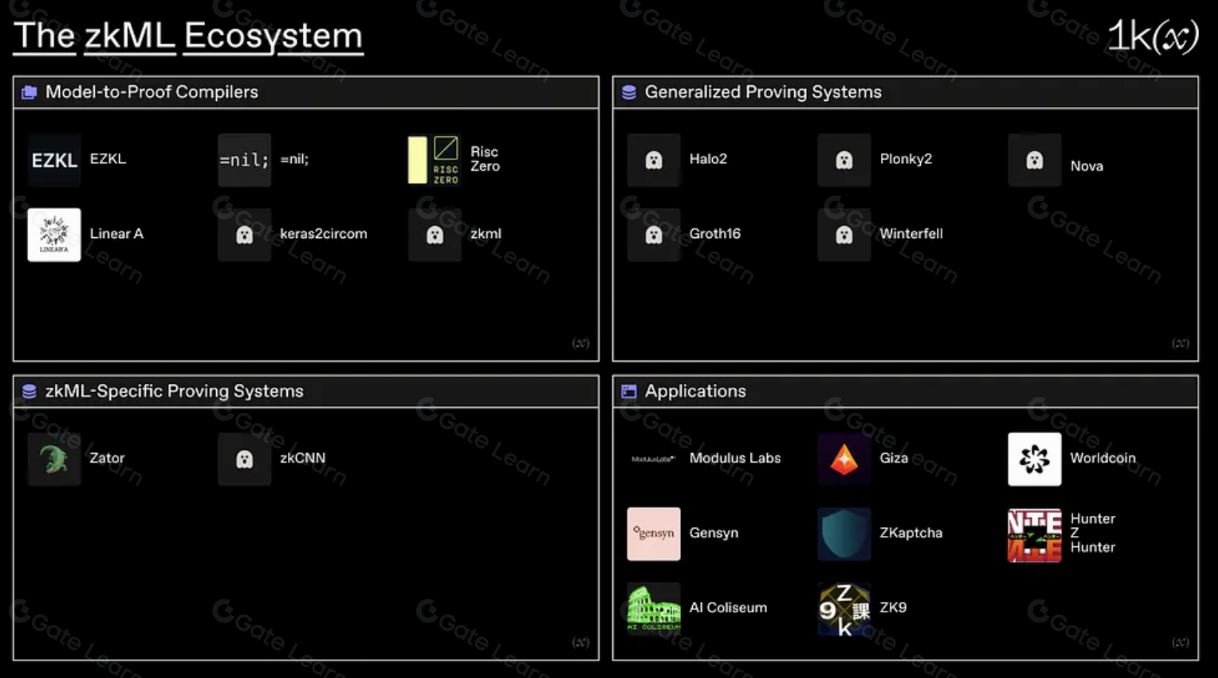The height and width of the screenshot is (678, 1218).
Task: Click The zkML Ecosystem title
Action: point(187,36)
